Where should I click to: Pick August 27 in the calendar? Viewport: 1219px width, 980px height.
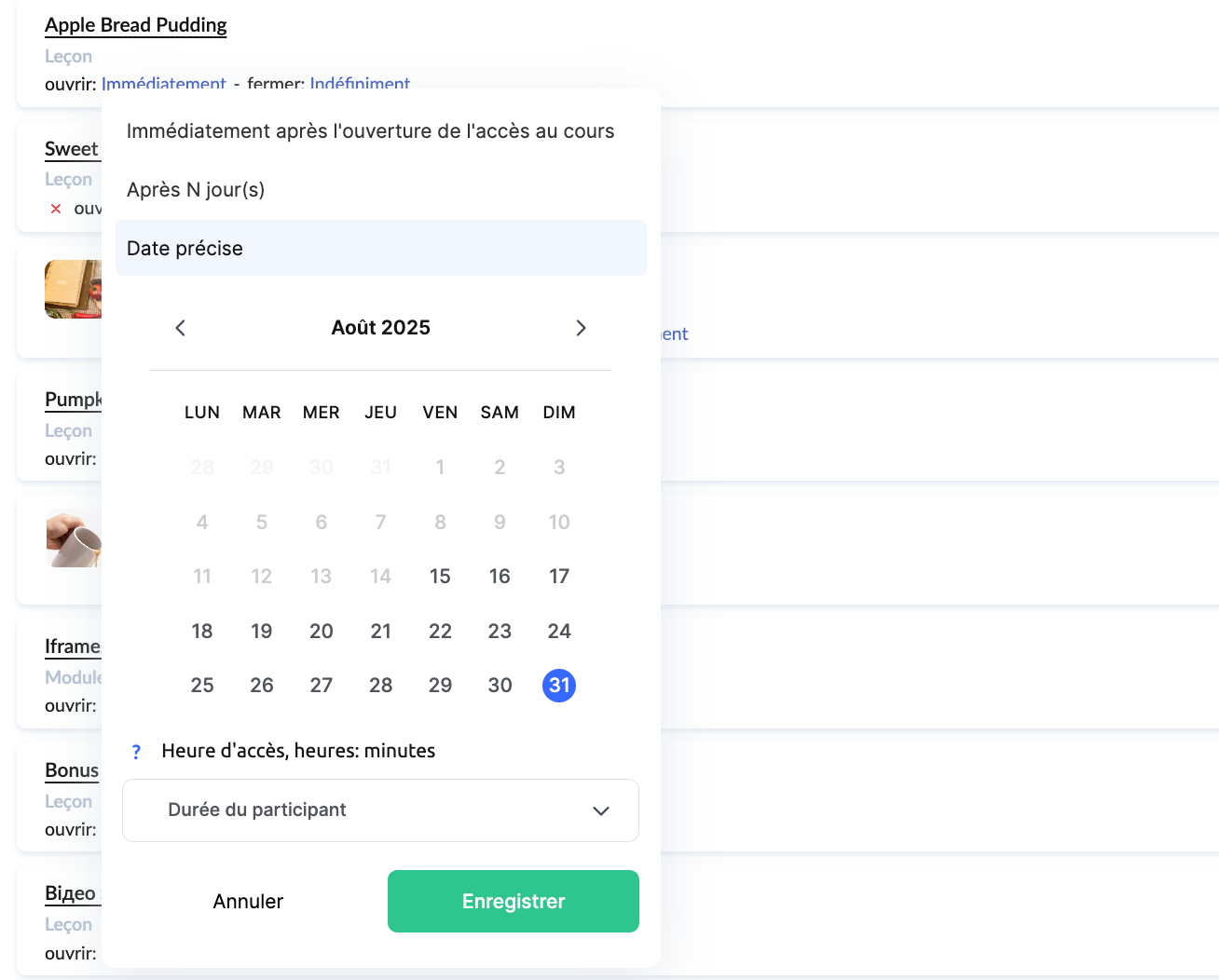pyautogui.click(x=322, y=686)
